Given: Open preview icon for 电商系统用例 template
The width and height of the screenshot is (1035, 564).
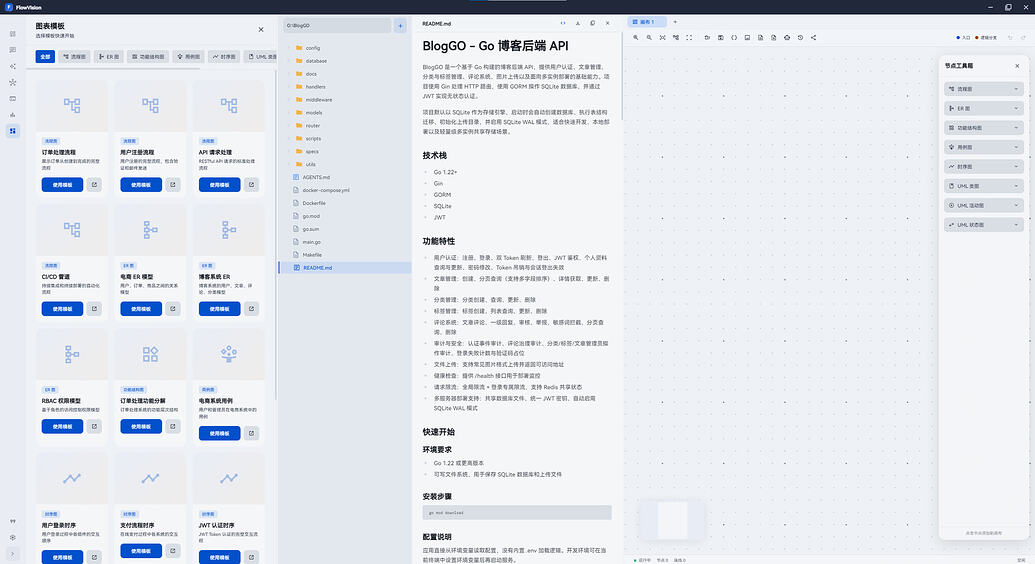Looking at the screenshot, I should [251, 433].
